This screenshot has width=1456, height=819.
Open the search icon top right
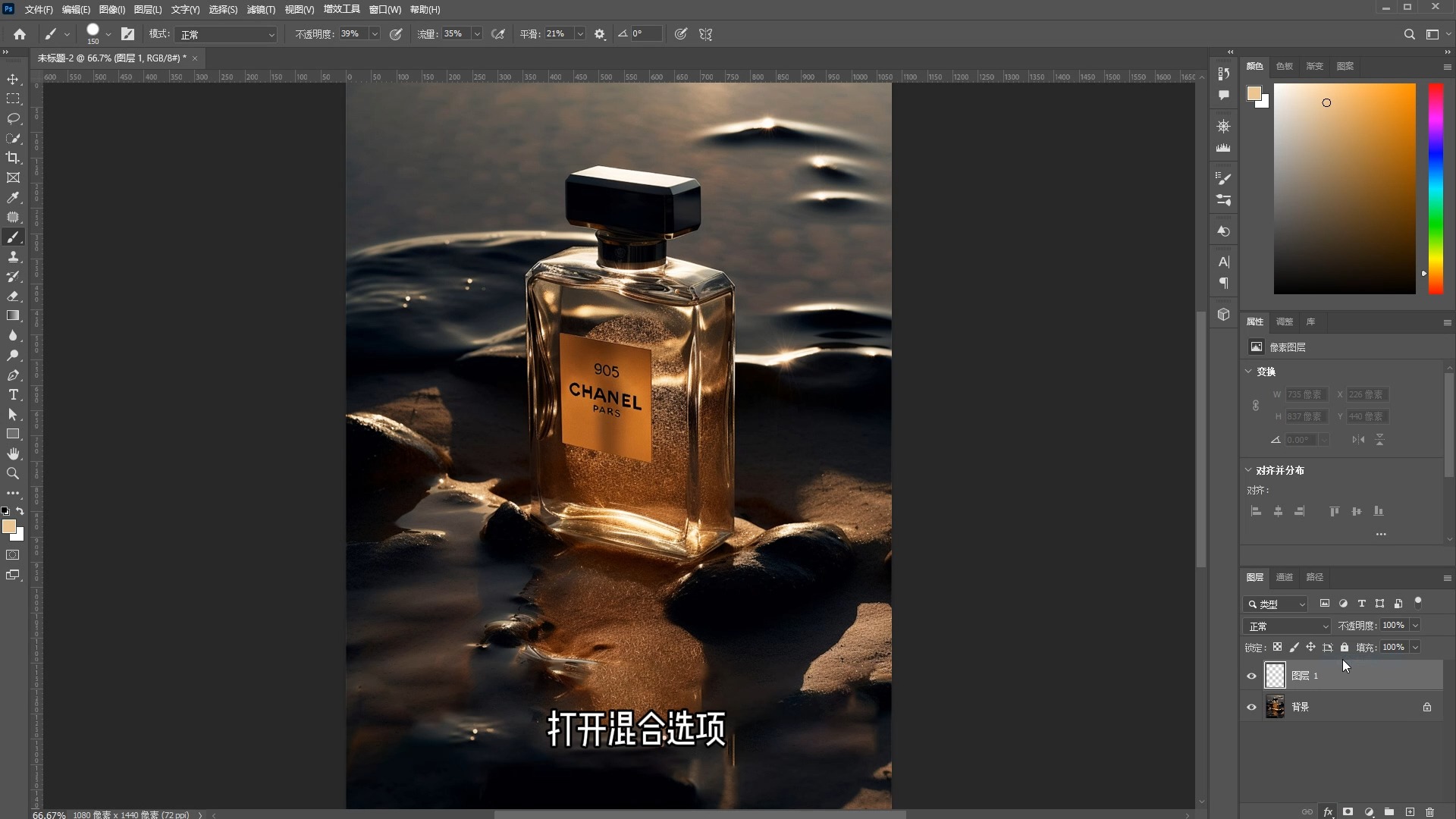1409,34
